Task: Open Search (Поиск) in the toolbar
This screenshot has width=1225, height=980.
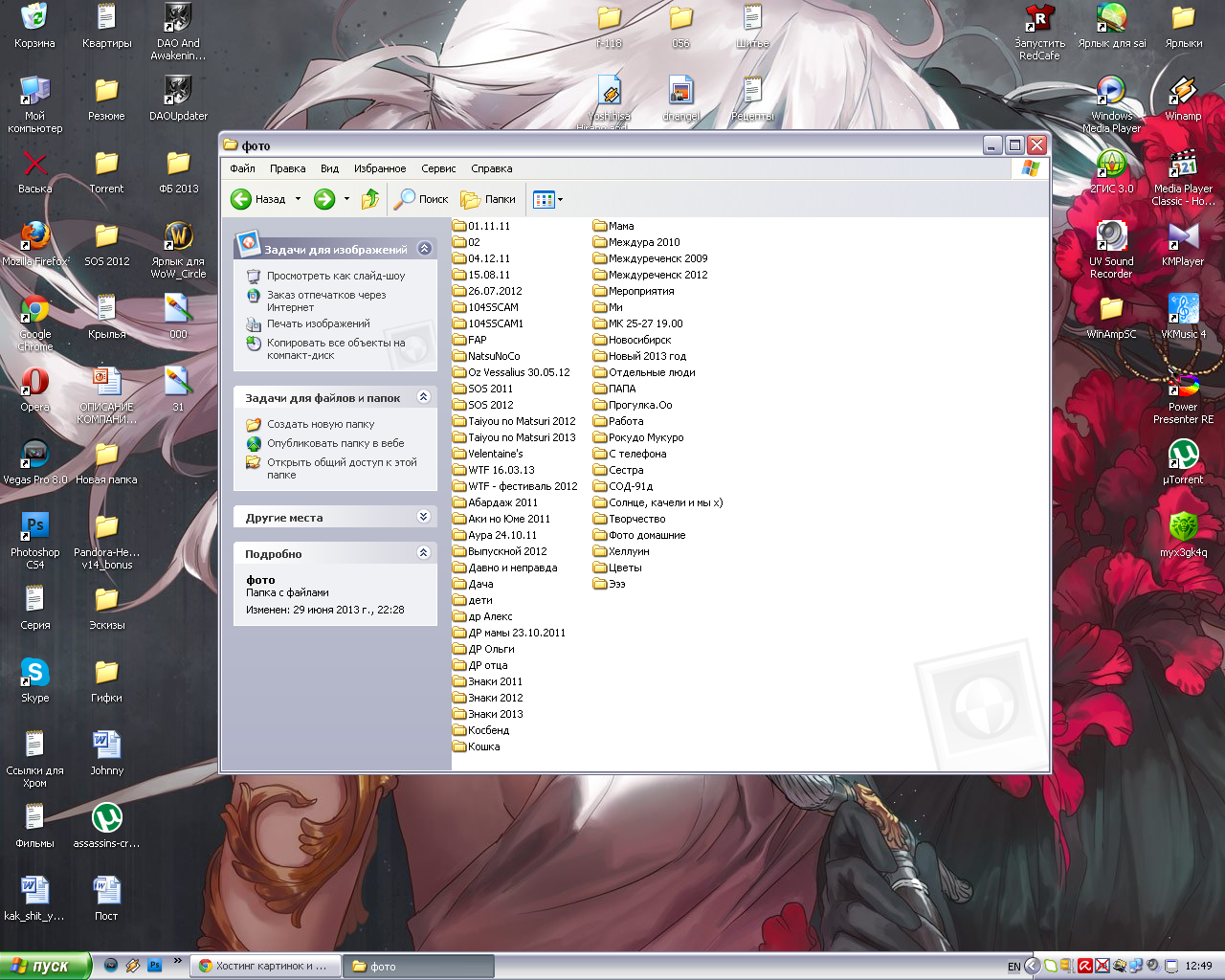Action: click(421, 199)
